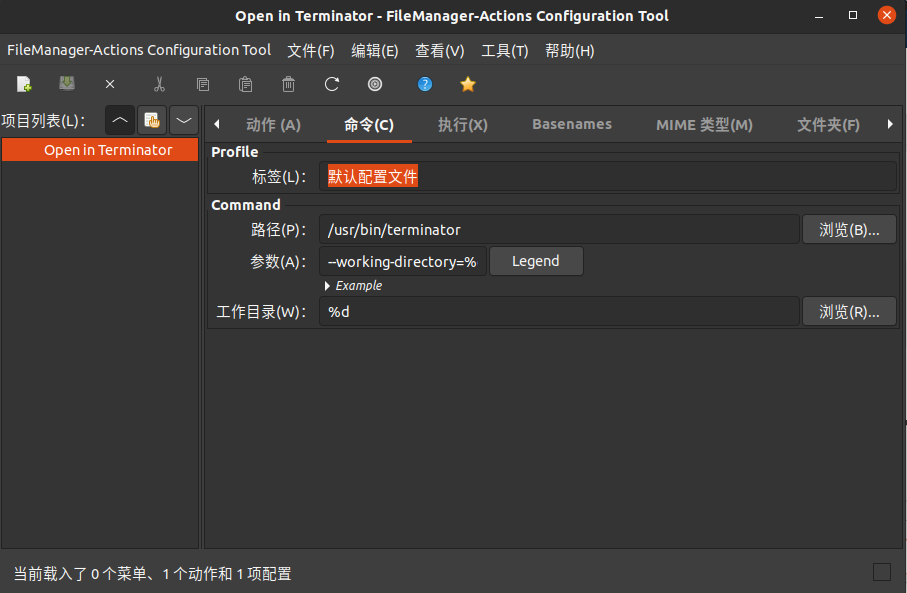Screen dimensions: 907x593
Task: Delete the action with the trash icon
Action: tap(288, 84)
